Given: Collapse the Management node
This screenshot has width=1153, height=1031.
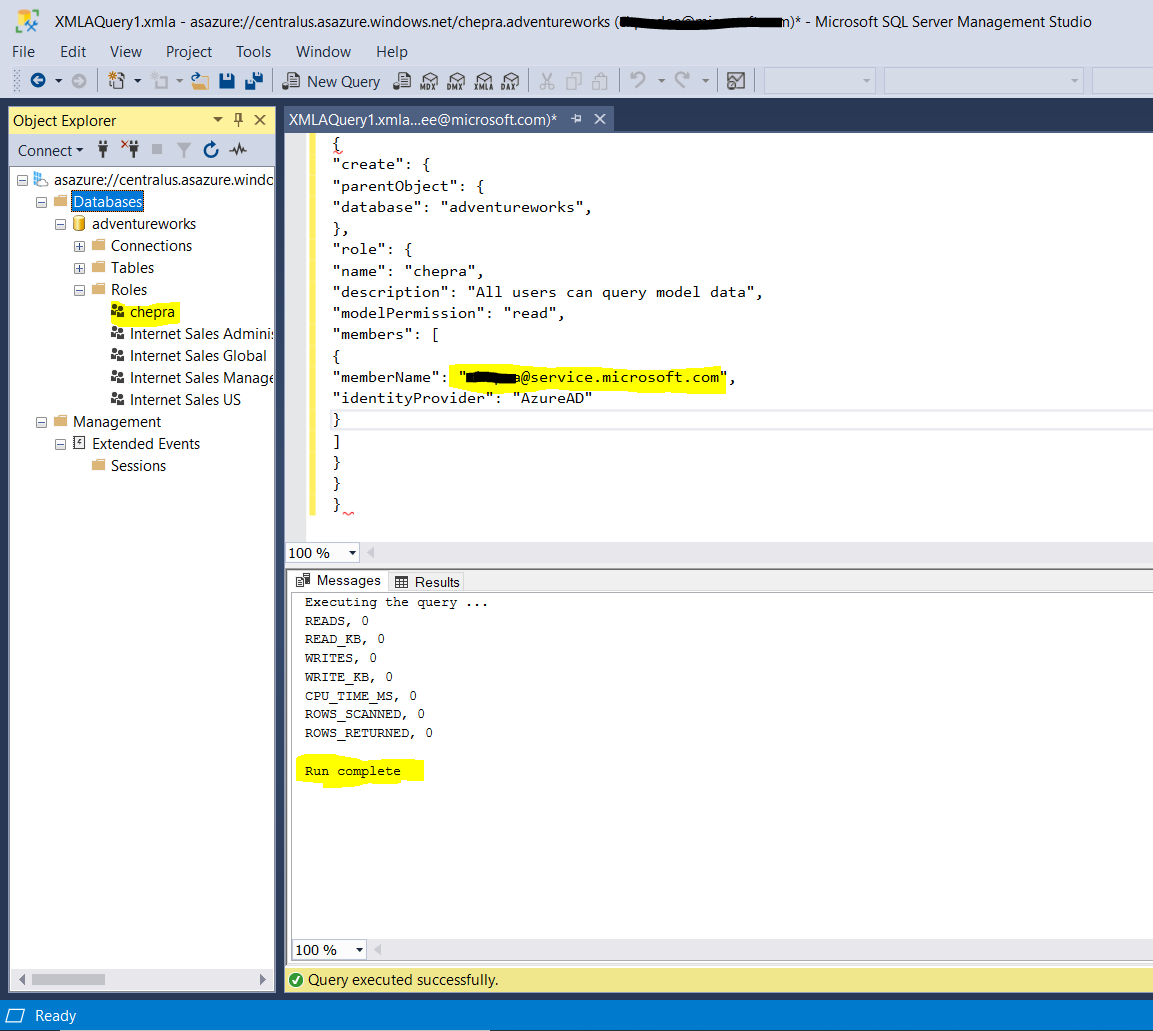Looking at the screenshot, I should tap(41, 422).
